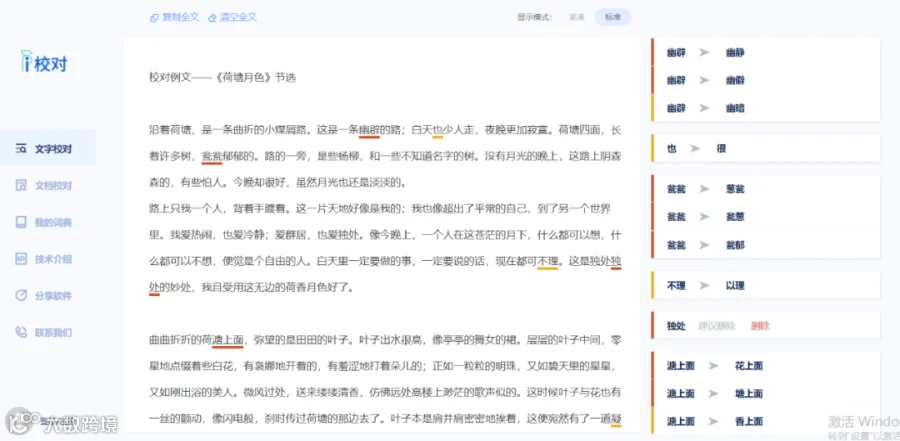Select suggestion 幽暗 for 幽僻

pos(735,108)
